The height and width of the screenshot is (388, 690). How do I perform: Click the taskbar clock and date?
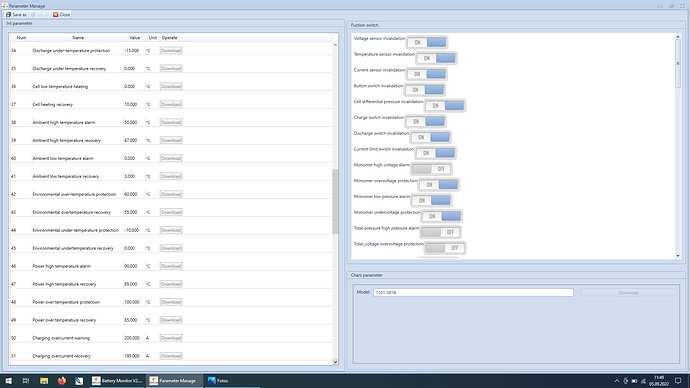click(659, 381)
